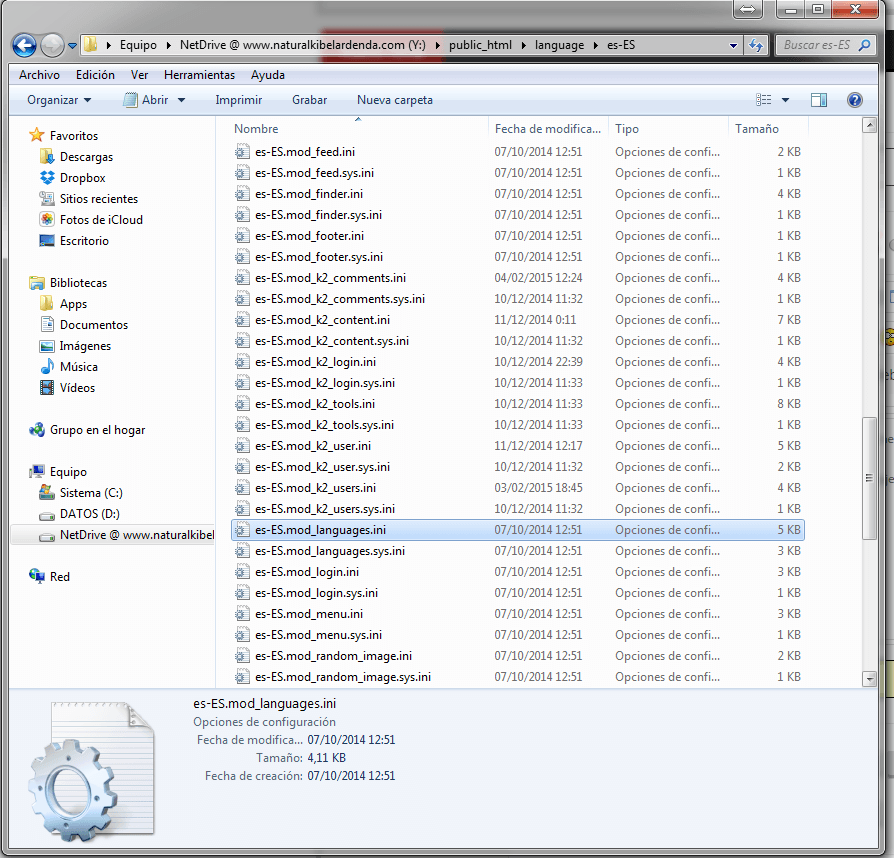Click the Música note icon
This screenshot has width=894, height=858.
[x=47, y=367]
